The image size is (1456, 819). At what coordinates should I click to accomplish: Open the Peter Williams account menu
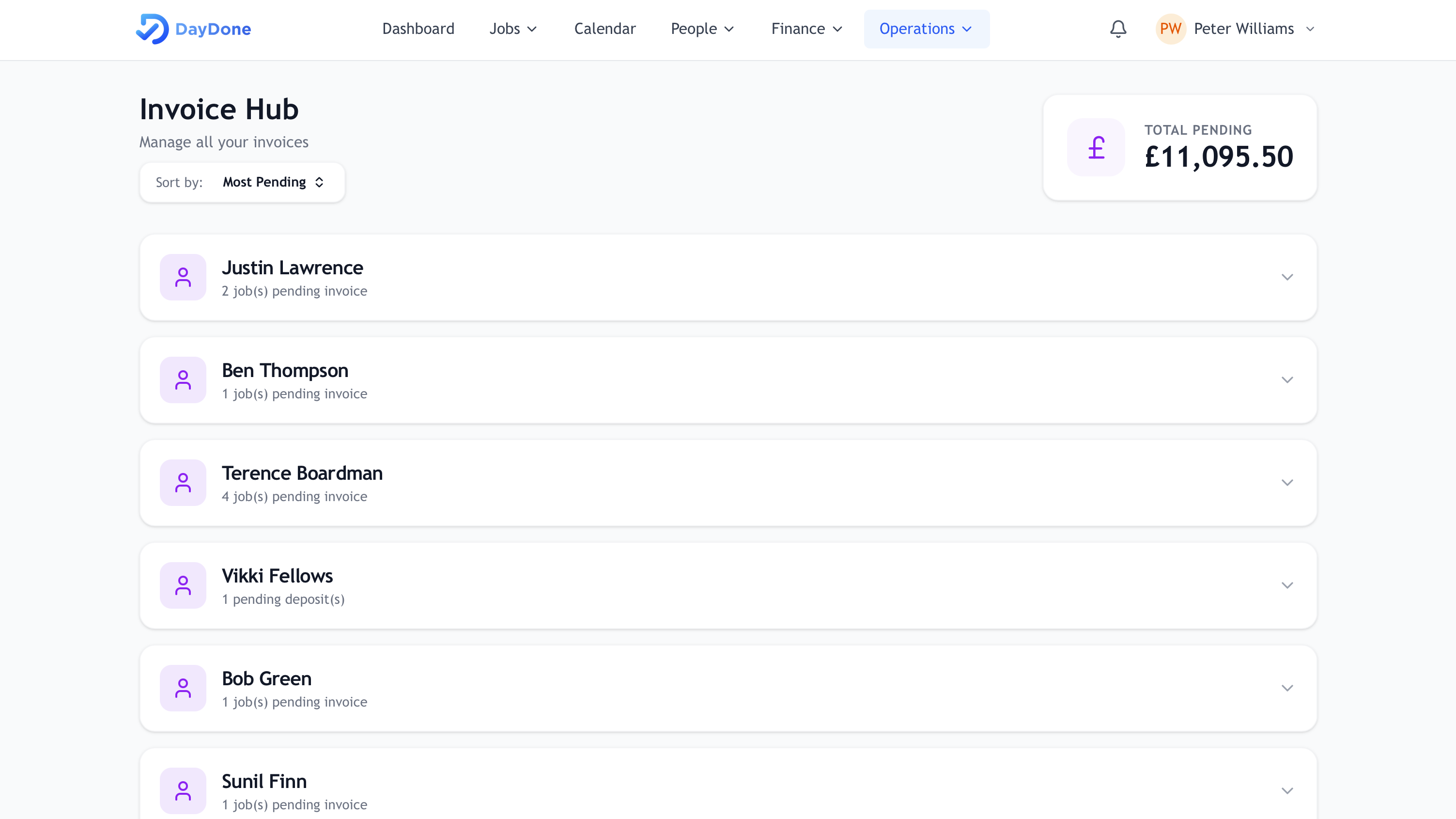[1236, 29]
